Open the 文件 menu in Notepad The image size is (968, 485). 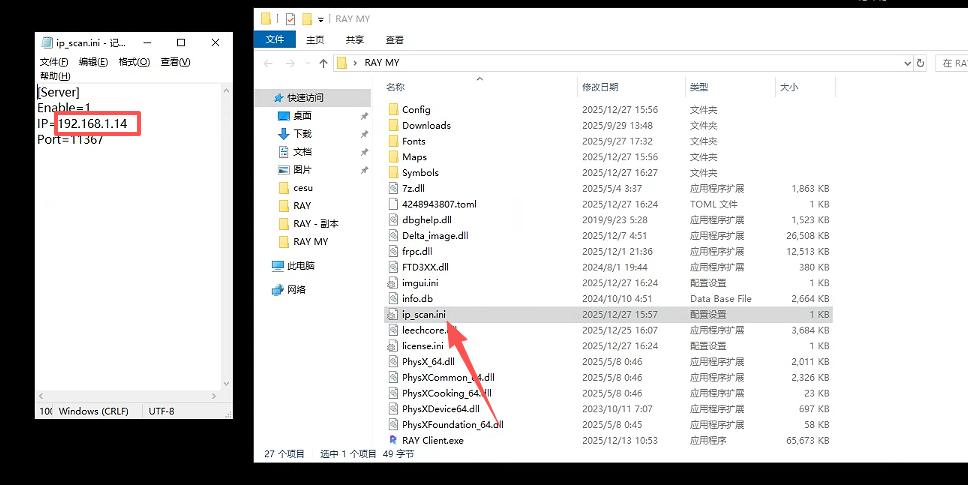click(x=54, y=62)
